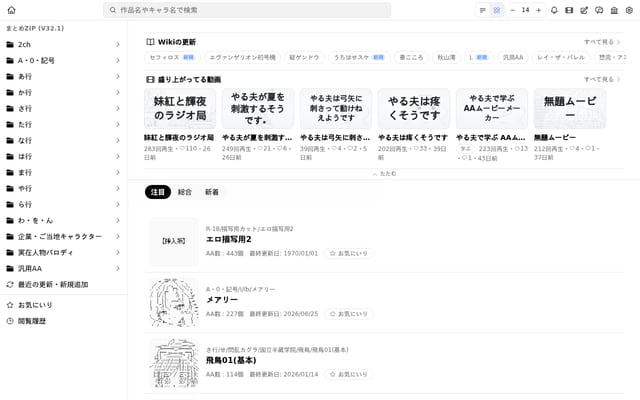Open やる夫が夏を刺激するそうです video thumbnail
This screenshot has width=640, height=400.
258,109
